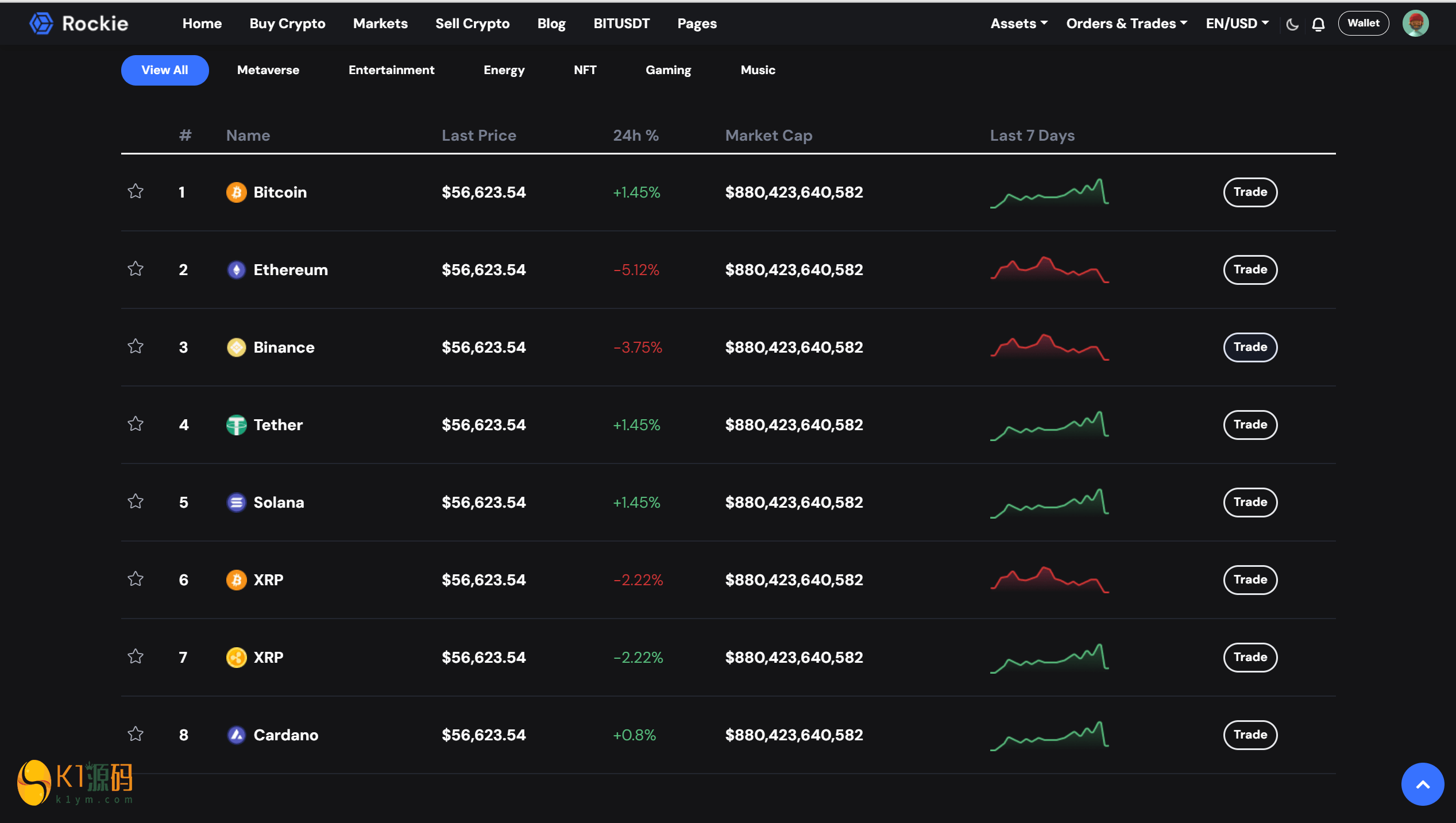Screen dimensions: 1456x823
Task: Switch to the Metaverse category tab
Action: pyautogui.click(x=268, y=70)
